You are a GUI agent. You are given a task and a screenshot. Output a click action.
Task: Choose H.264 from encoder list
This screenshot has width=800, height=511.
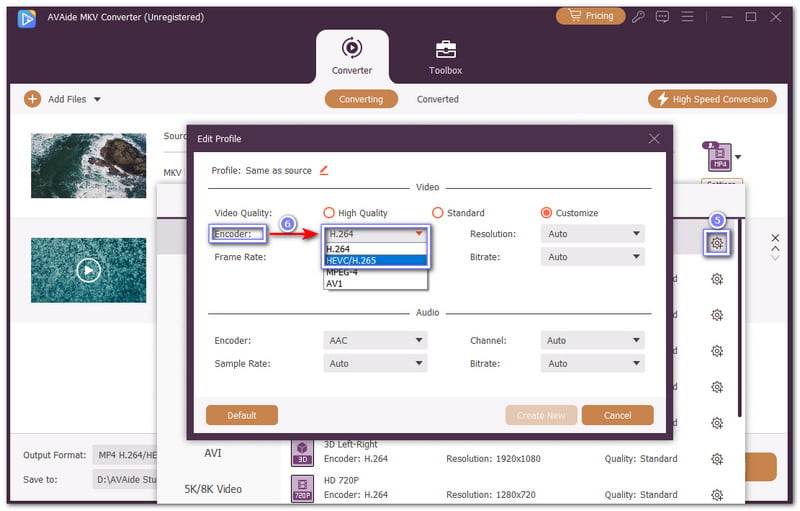pos(375,249)
